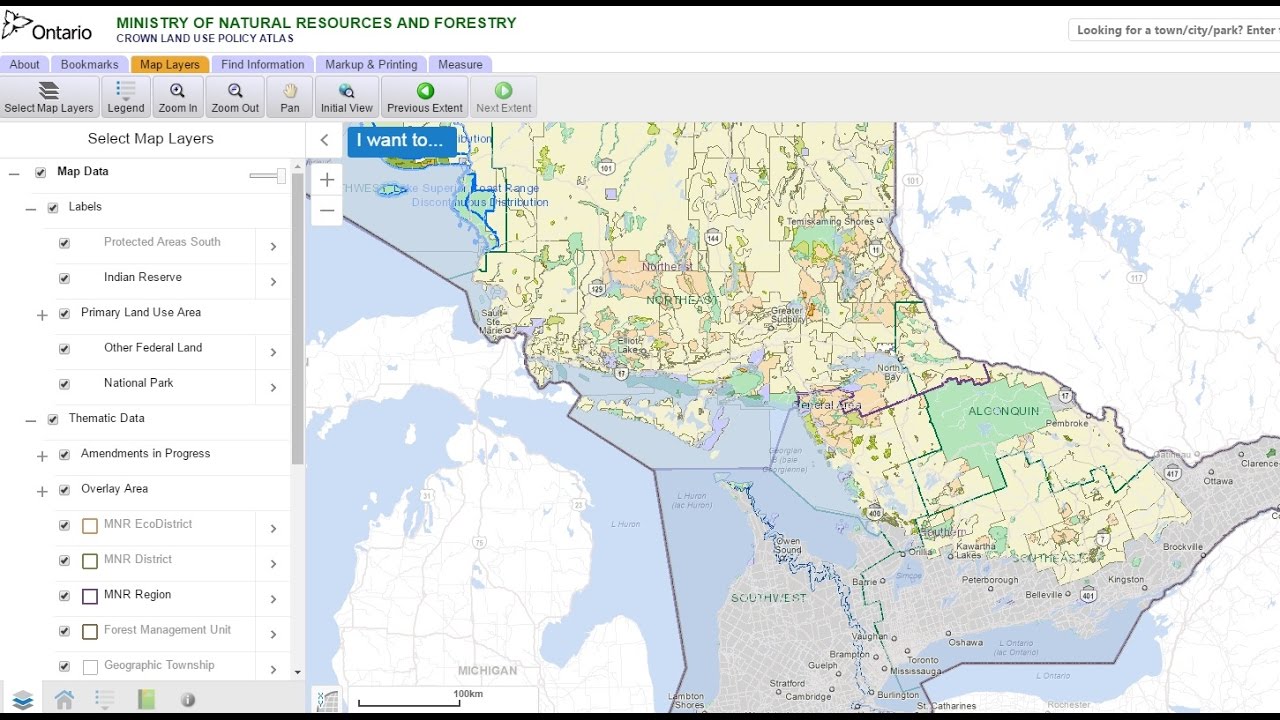Screen dimensions: 1280x720
Task: Open MNR District layer options arrow
Action: coord(273,564)
